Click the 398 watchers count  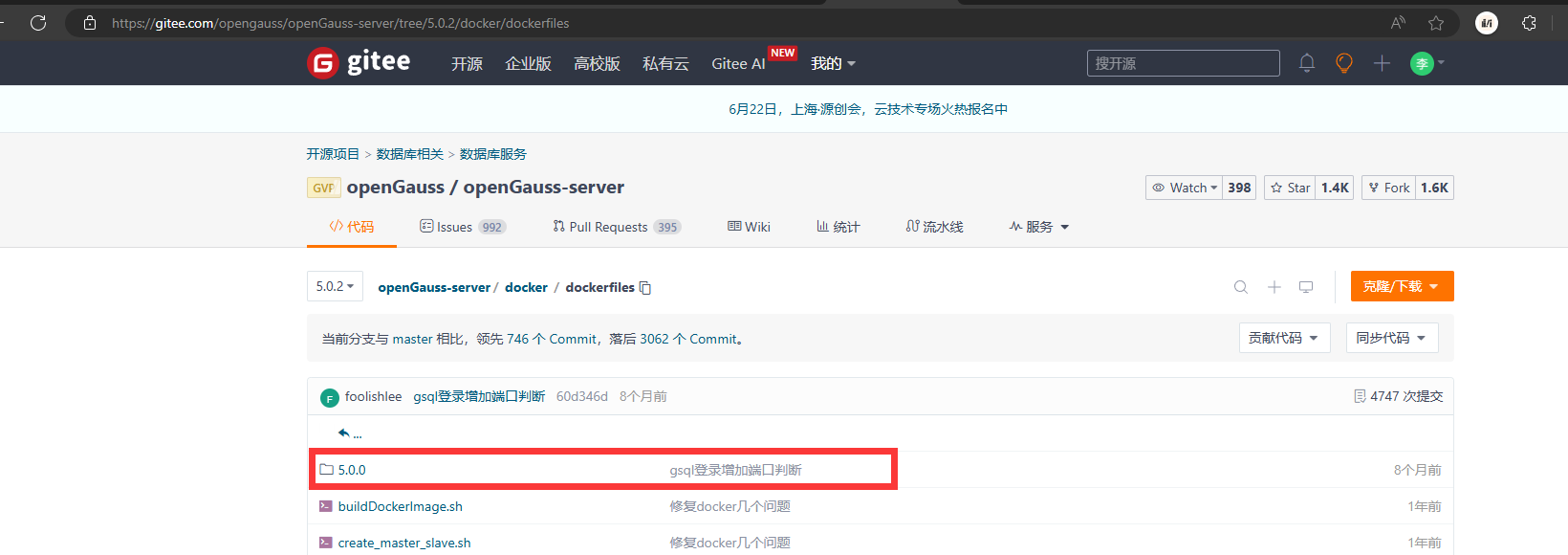click(1239, 188)
